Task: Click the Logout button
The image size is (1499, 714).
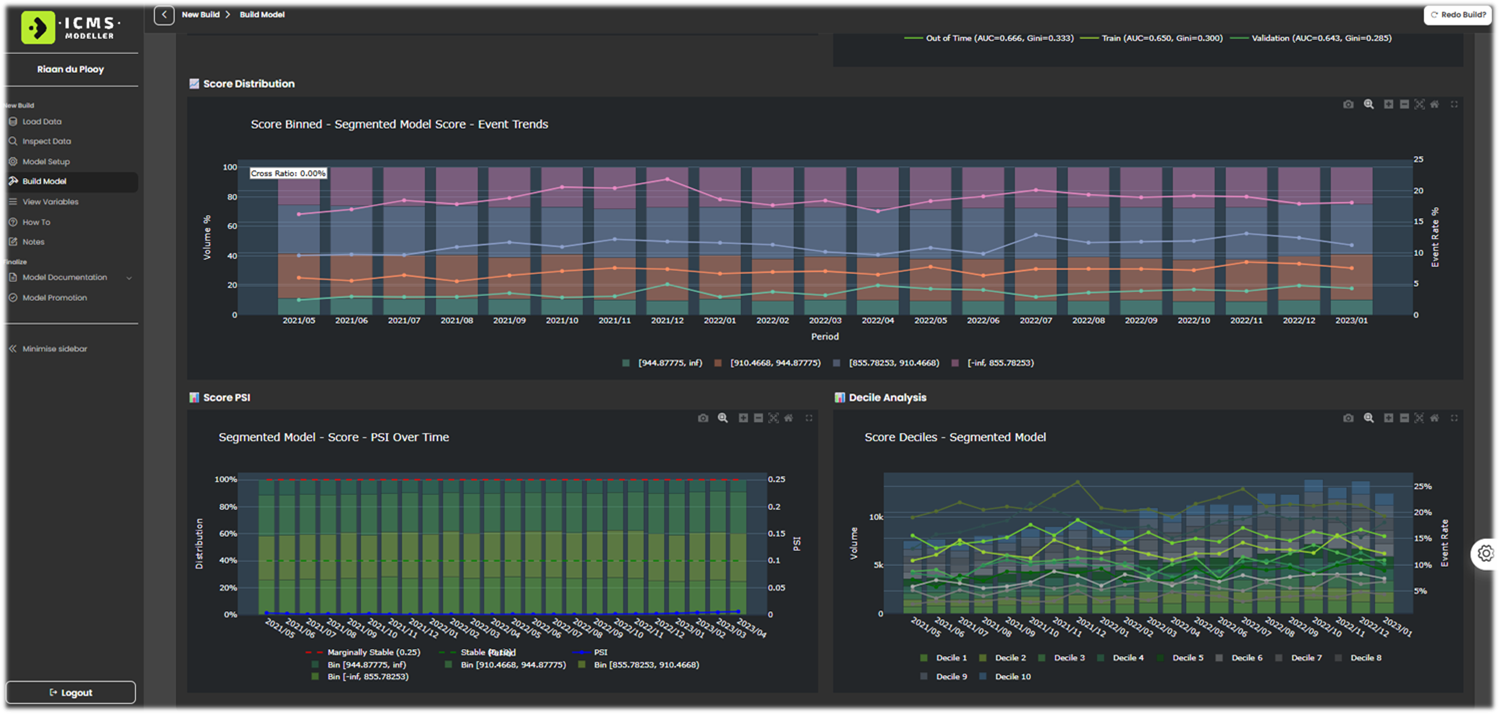Action: [70, 692]
